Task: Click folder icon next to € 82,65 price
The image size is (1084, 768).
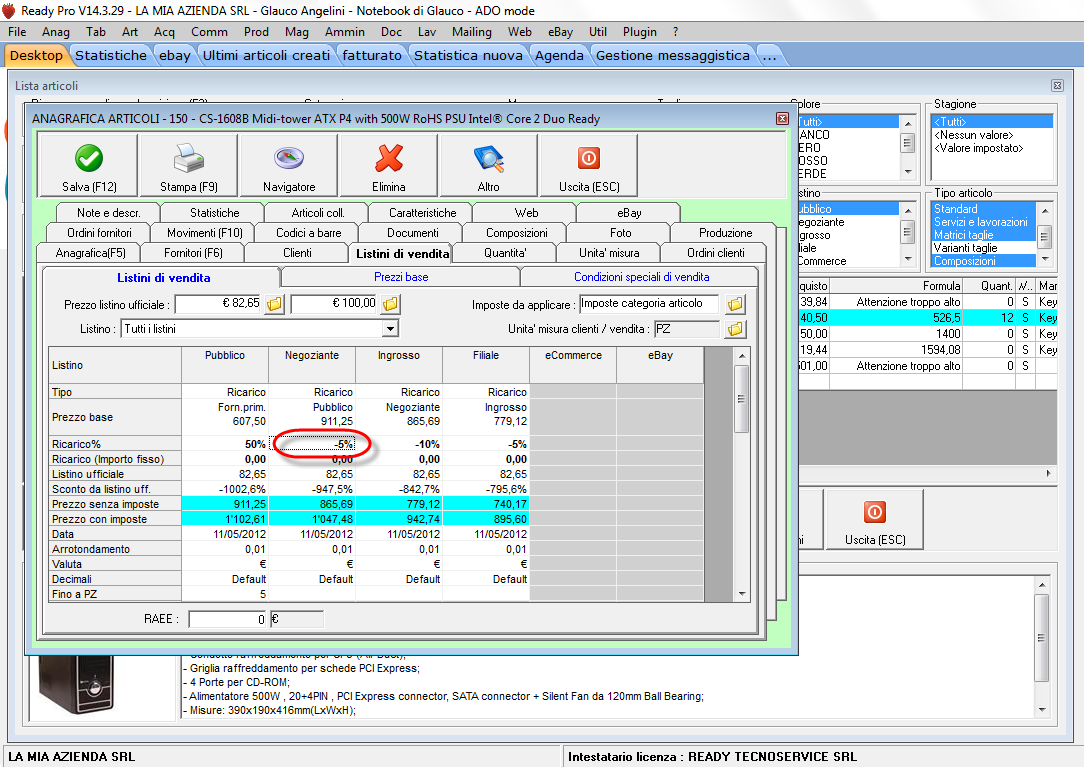Action: [x=274, y=304]
